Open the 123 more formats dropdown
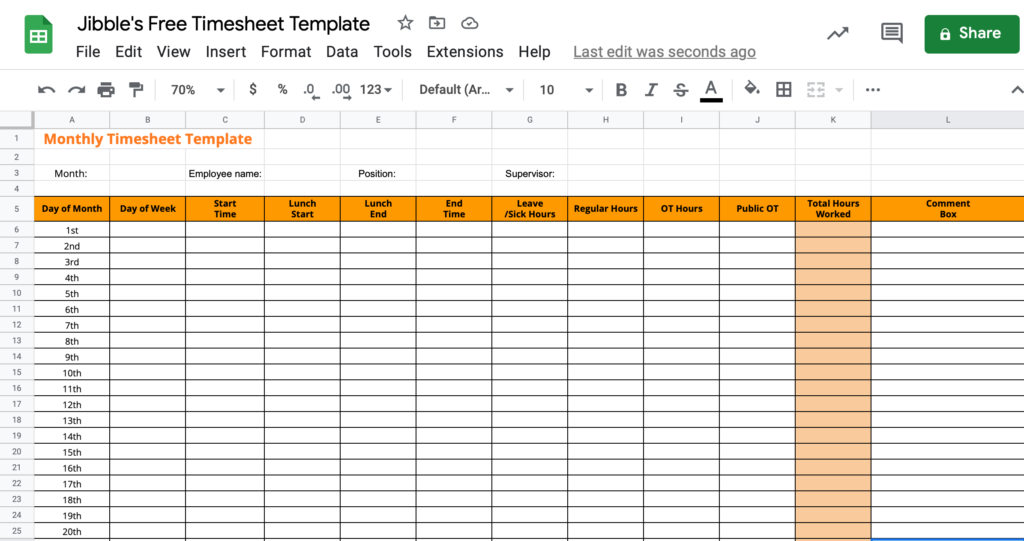This screenshot has width=1024, height=541. coord(376,90)
